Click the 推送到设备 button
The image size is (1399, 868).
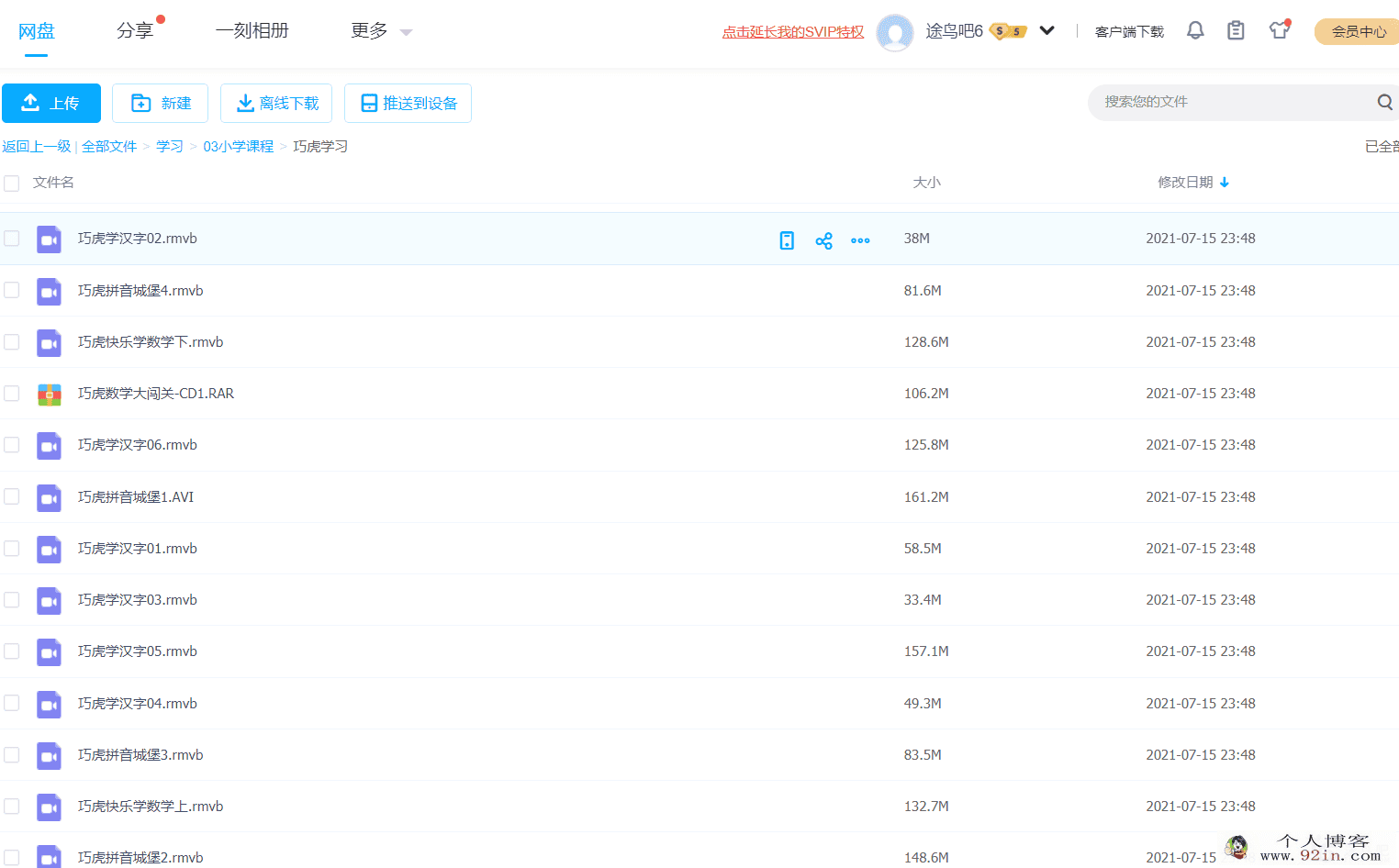(408, 103)
